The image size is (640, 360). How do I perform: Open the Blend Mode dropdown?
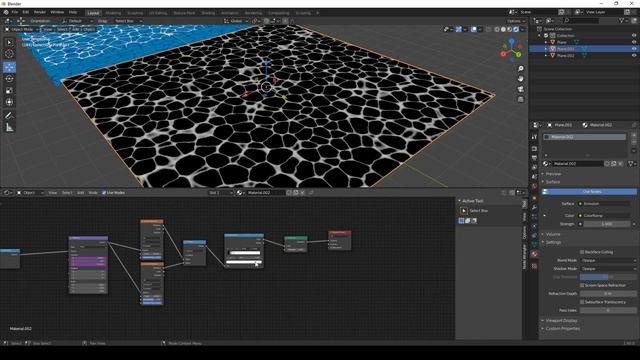click(x=608, y=260)
